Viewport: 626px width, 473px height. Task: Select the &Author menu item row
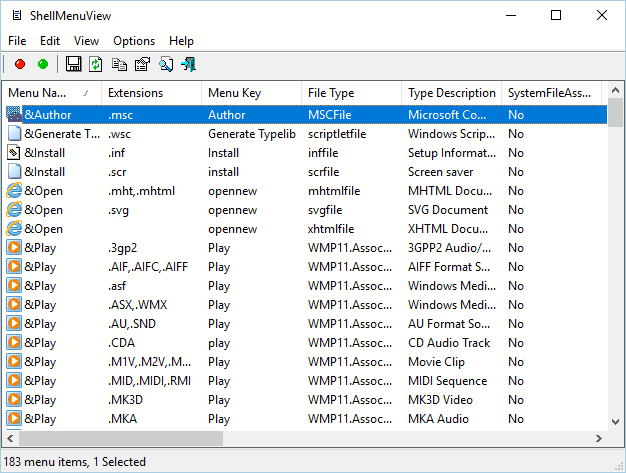[x=307, y=115]
